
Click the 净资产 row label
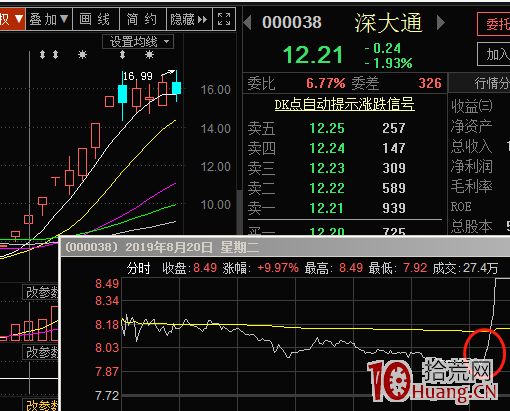[x=472, y=126]
